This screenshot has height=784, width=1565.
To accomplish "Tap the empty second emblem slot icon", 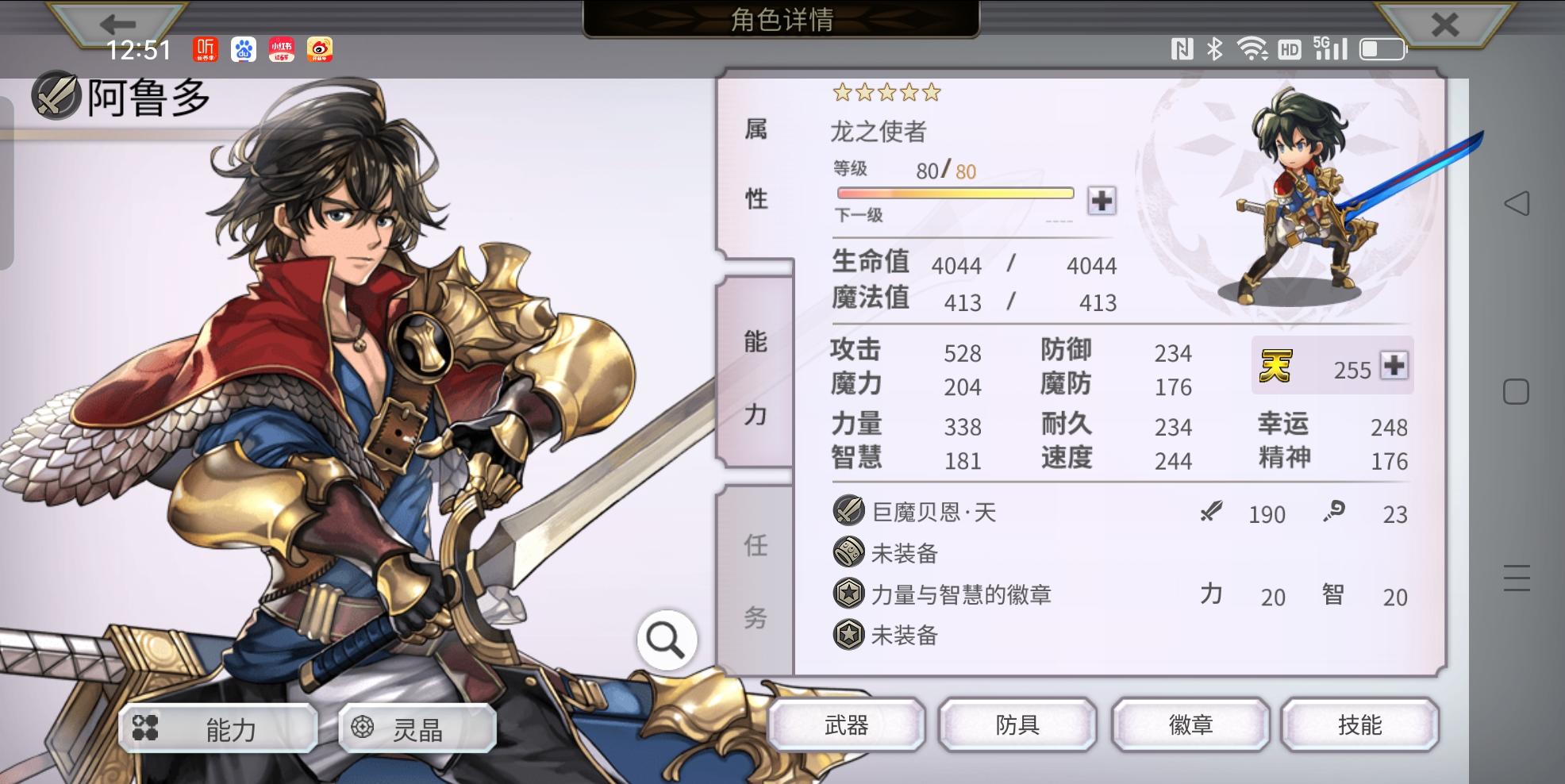I will click(x=848, y=634).
